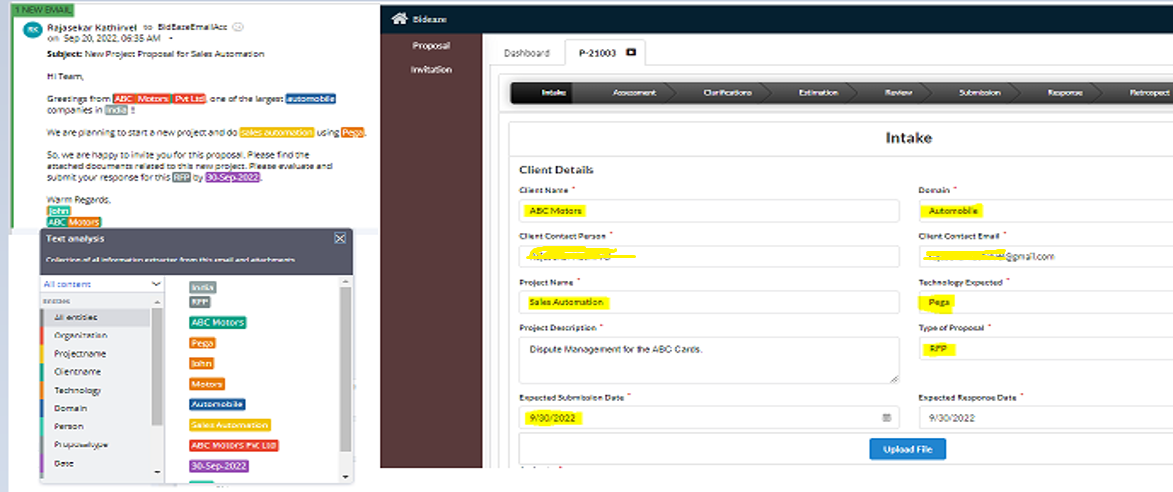Expand the email date details arrow
This screenshot has width=1173, height=492.
(x=171, y=37)
